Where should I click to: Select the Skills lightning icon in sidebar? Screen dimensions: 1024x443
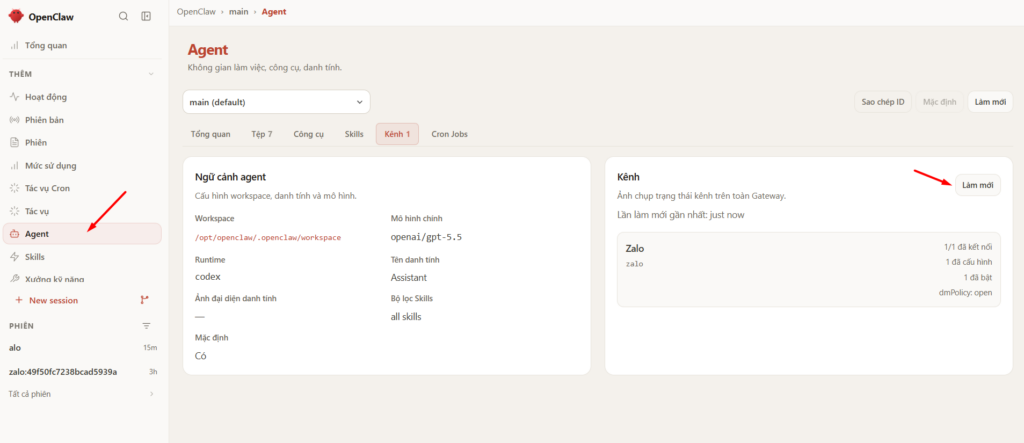pos(15,257)
